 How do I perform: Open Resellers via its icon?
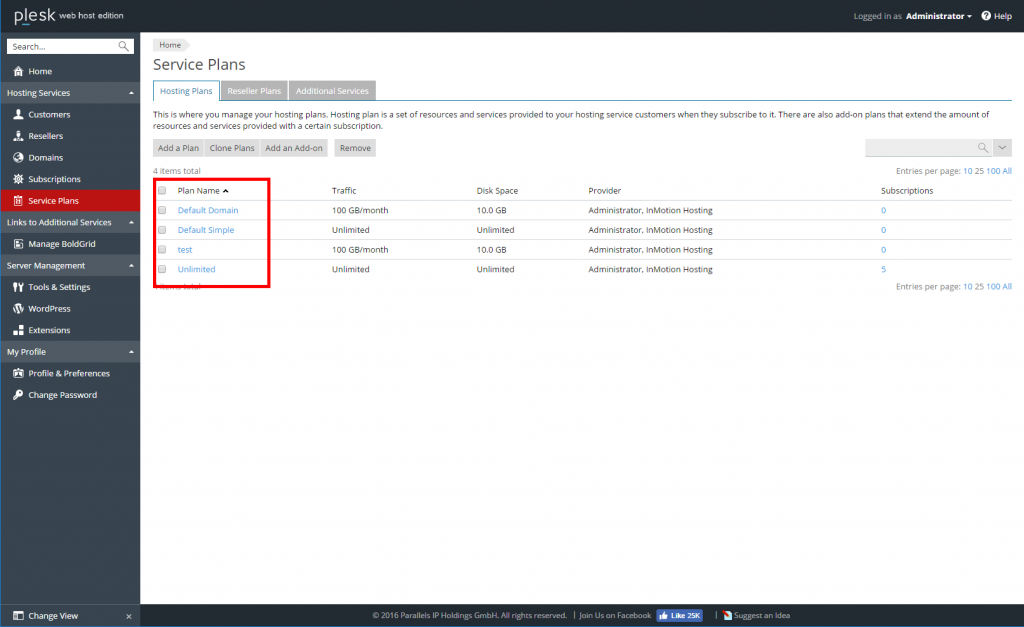(18, 136)
